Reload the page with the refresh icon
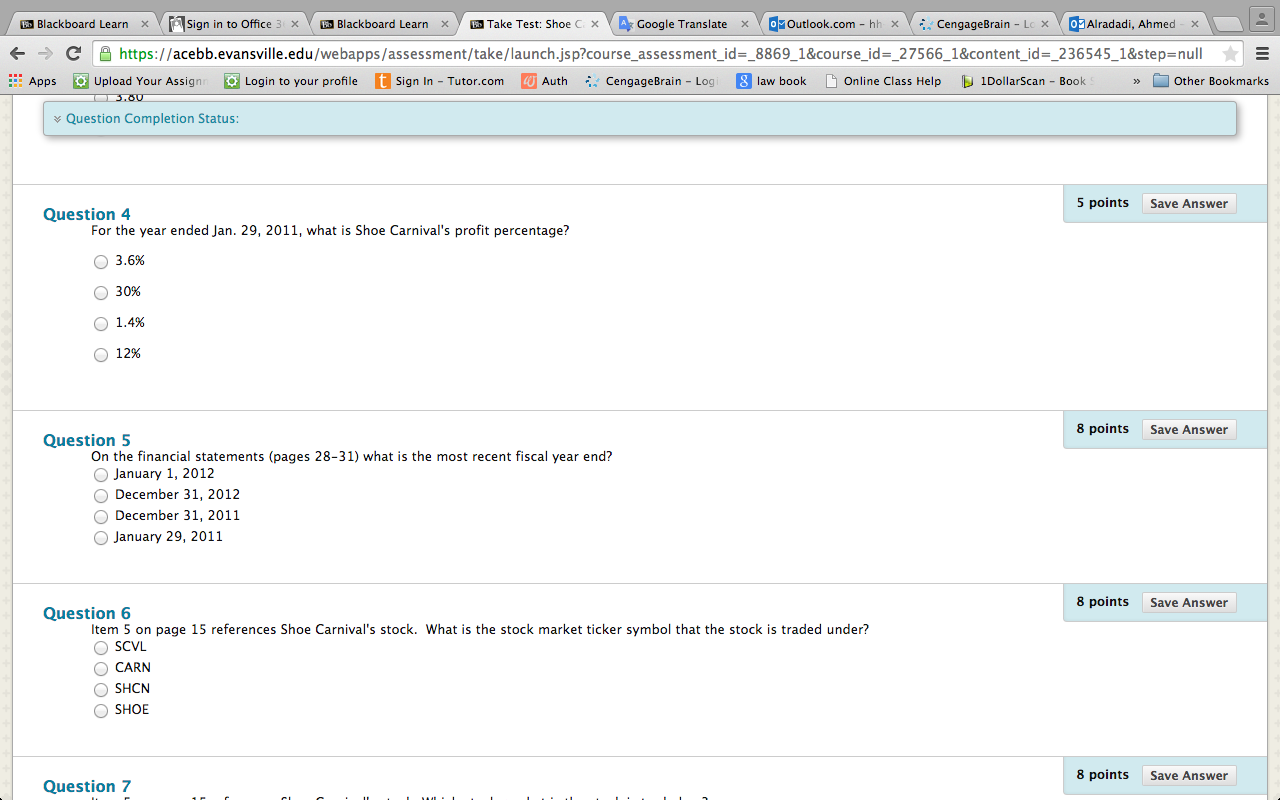 pyautogui.click(x=73, y=54)
